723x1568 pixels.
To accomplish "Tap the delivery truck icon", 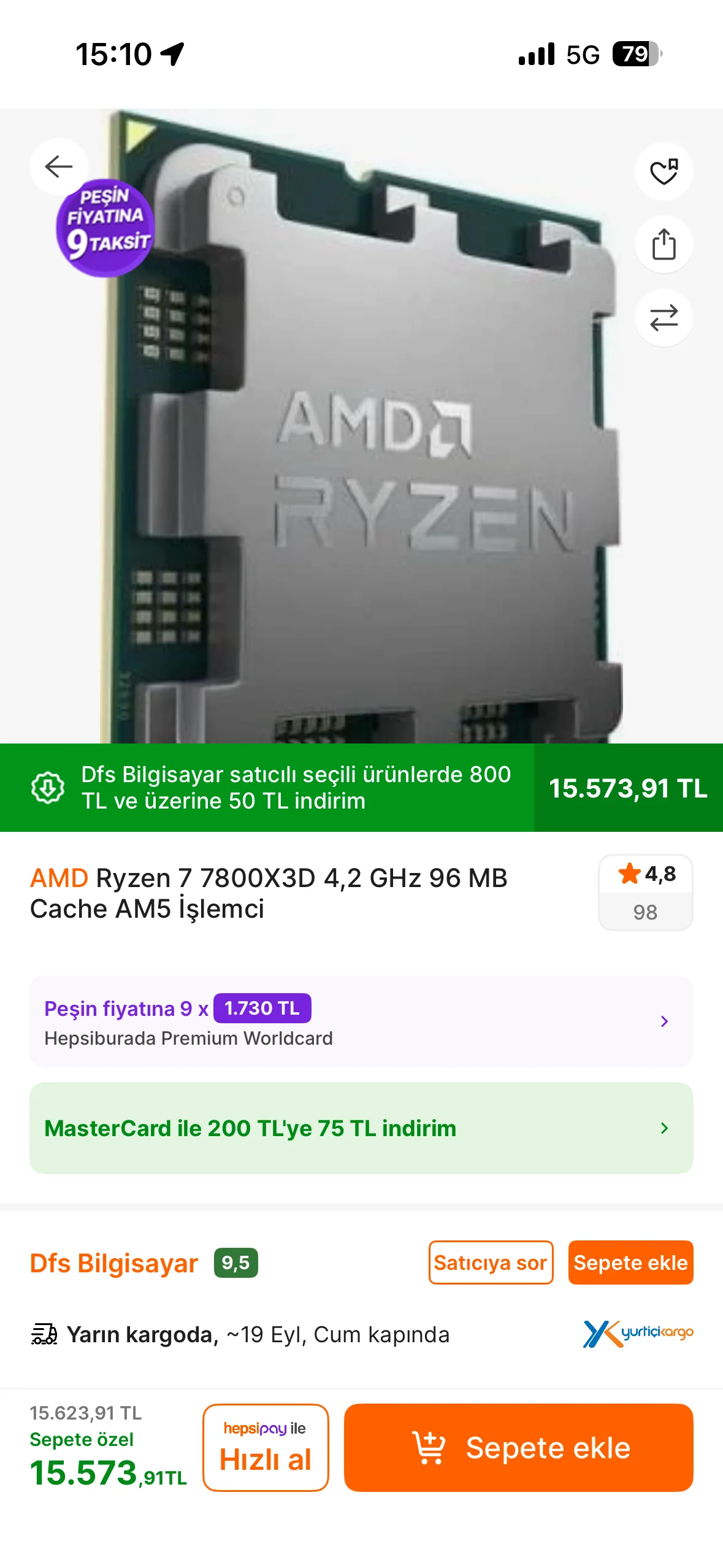I will 44,1334.
